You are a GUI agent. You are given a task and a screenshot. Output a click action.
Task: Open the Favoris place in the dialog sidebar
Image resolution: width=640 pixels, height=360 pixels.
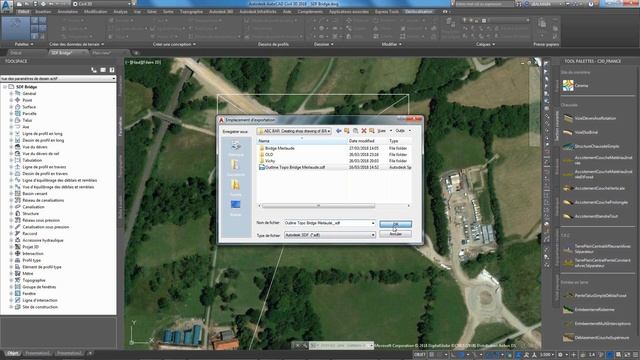click(236, 188)
